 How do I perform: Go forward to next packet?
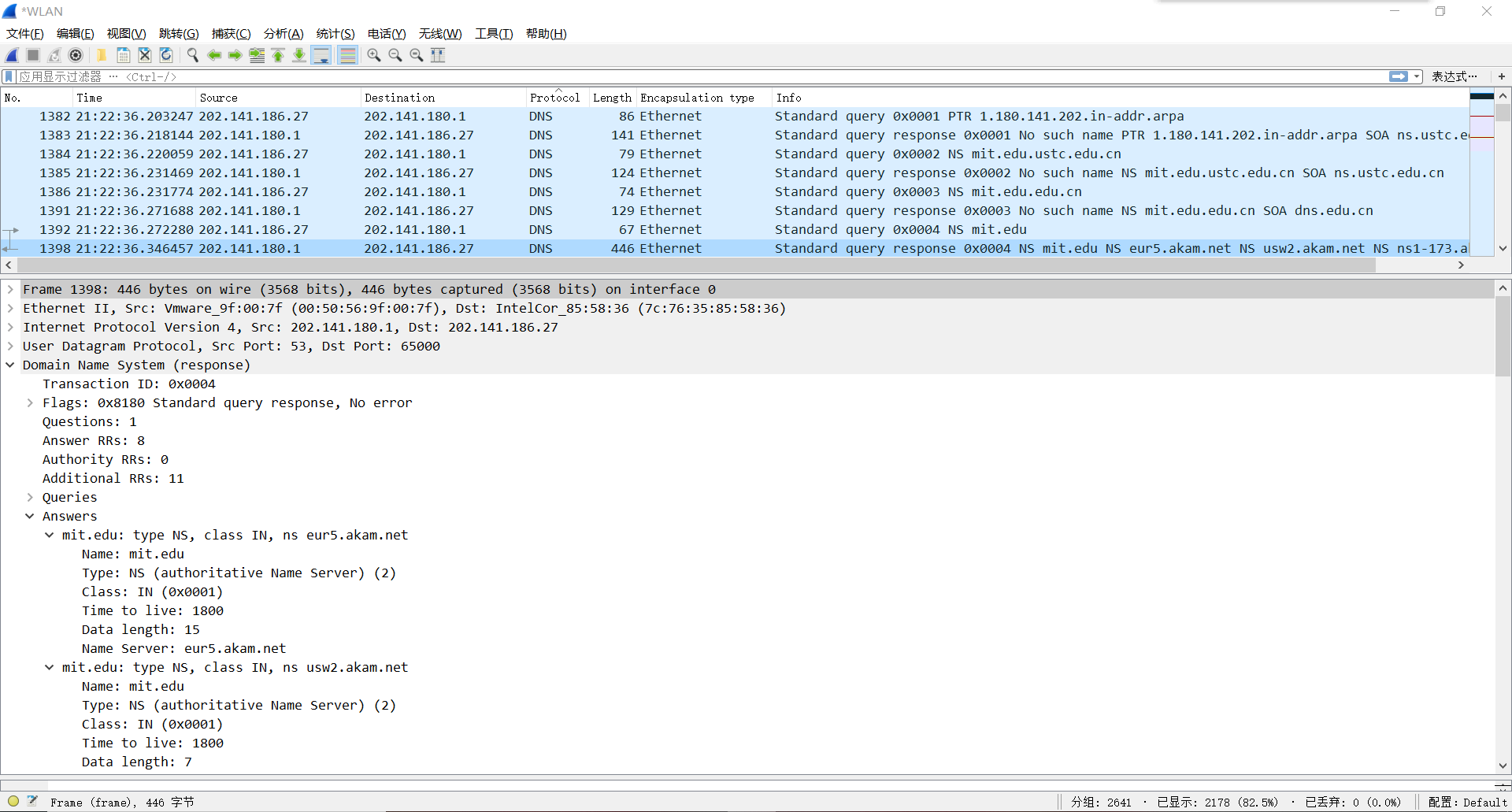pyautogui.click(x=235, y=55)
